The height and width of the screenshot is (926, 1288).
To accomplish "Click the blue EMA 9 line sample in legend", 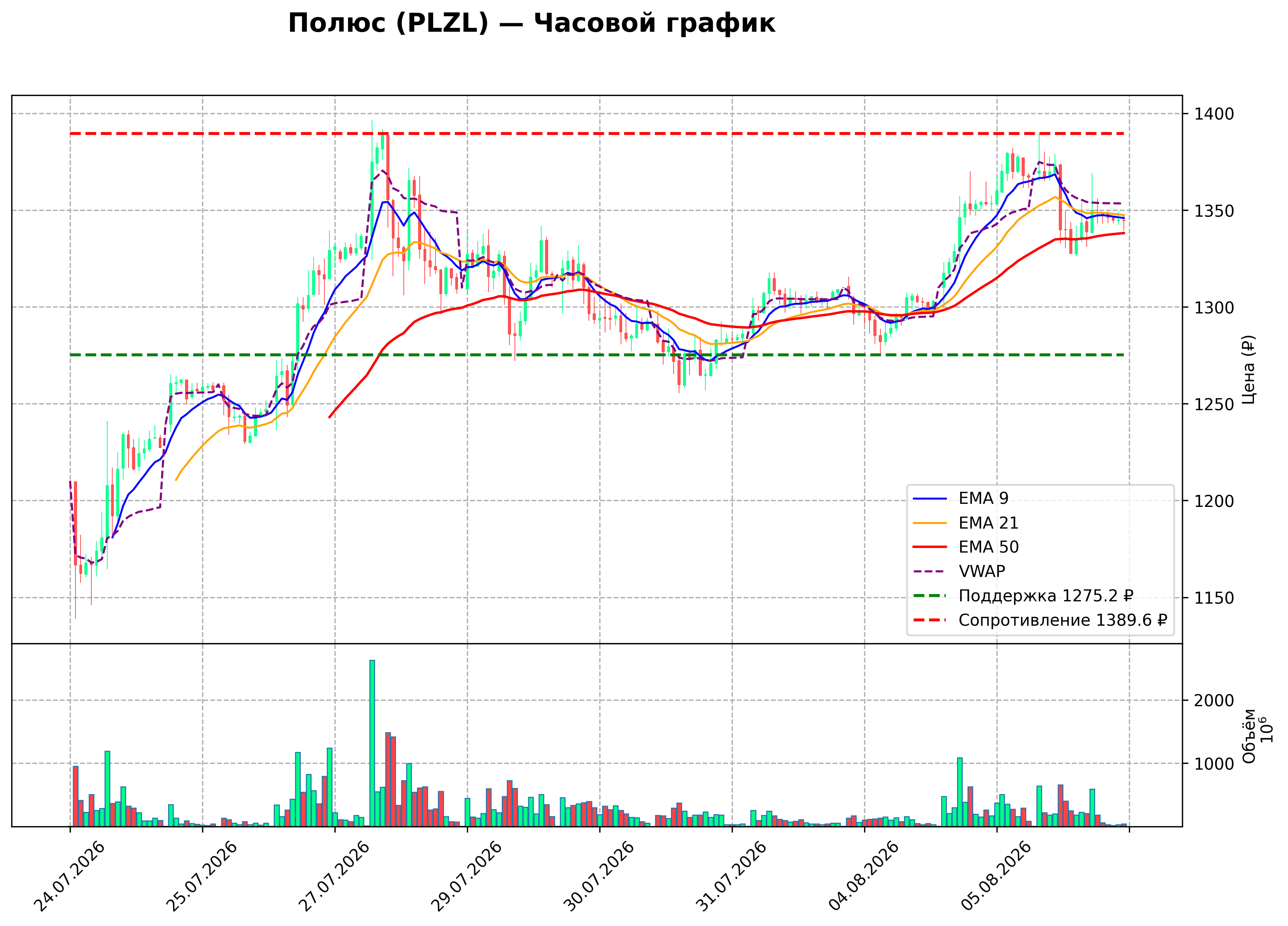I will (x=930, y=499).
